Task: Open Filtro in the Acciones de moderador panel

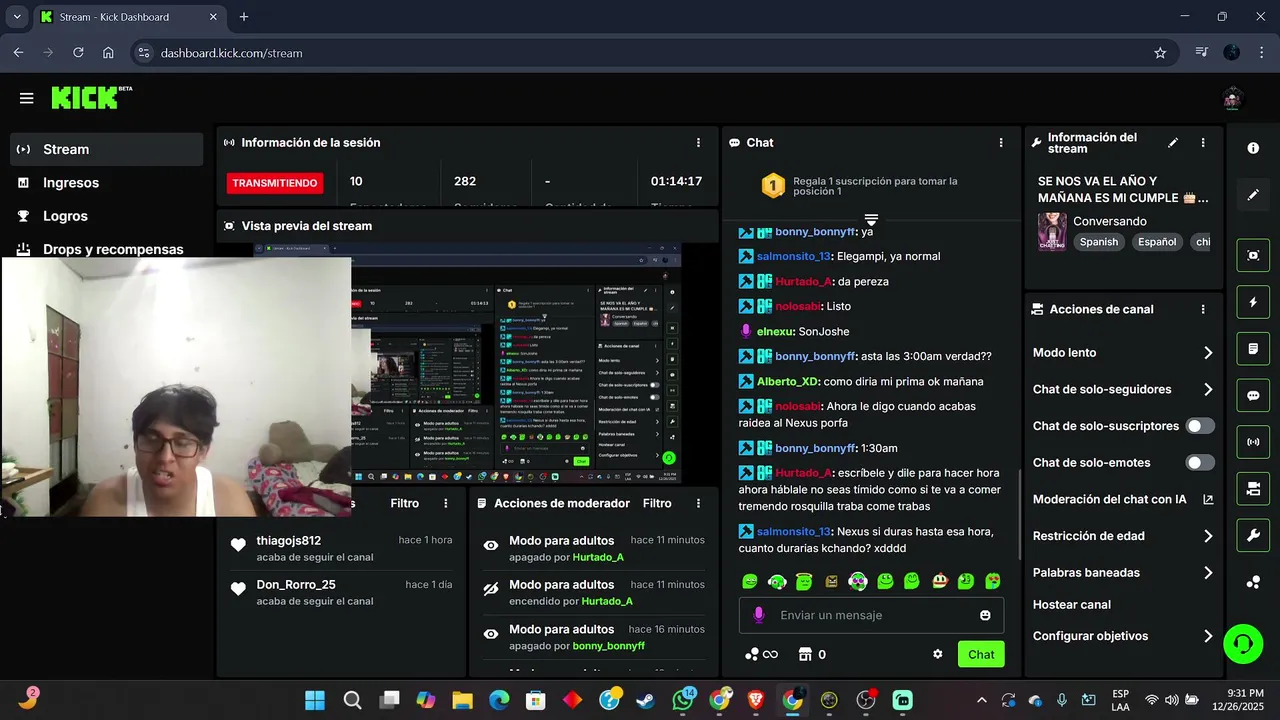Action: coord(657,504)
